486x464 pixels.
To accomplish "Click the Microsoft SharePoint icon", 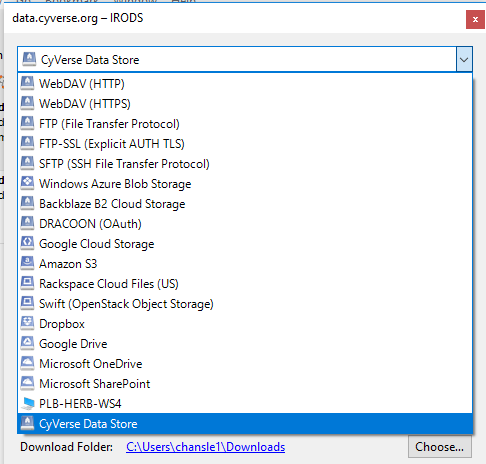I will [x=27, y=383].
